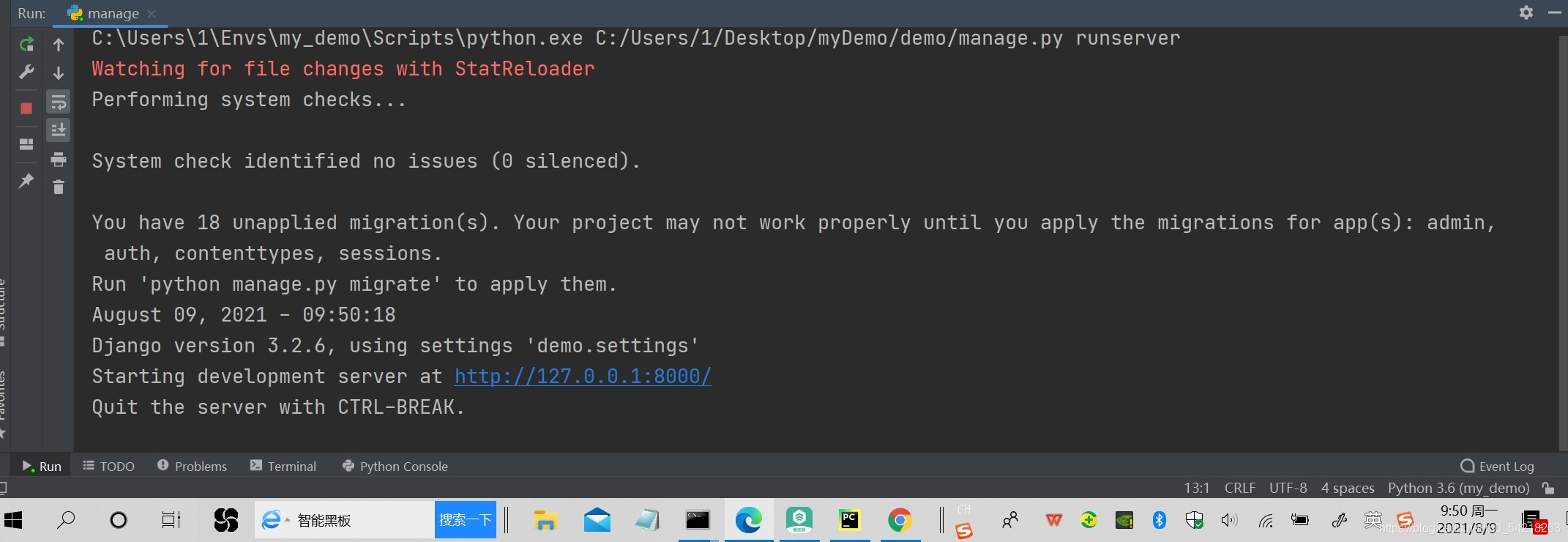
Task: Click the battery power icon
Action: pyautogui.click(x=1301, y=521)
